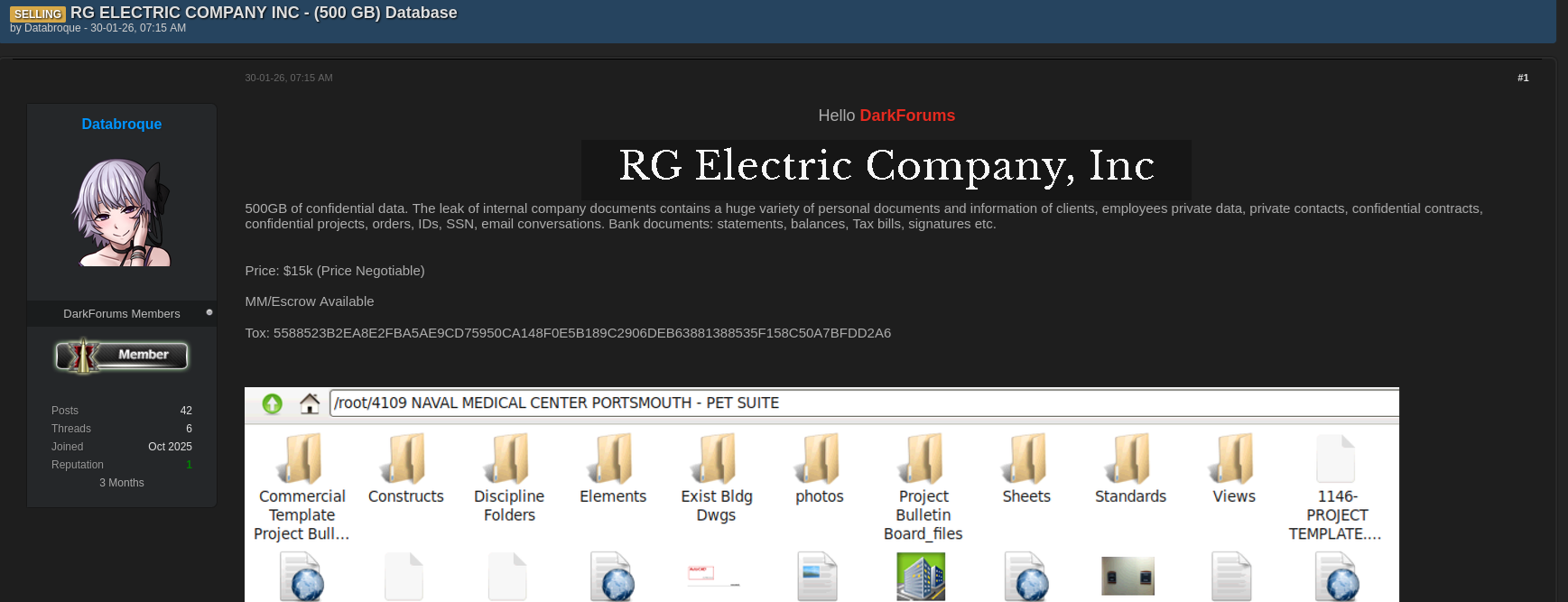Viewport: 1568px width, 602px height.
Task: Click the DarkForums Members group label
Action: [x=122, y=313]
